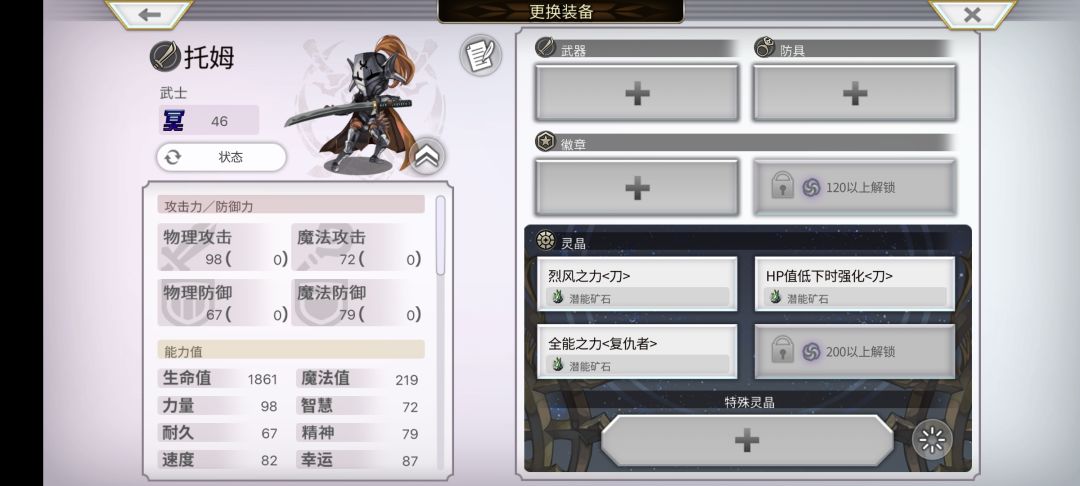
Task: Add a special crystal in 特殊灵晶 slot
Action: pos(747,441)
